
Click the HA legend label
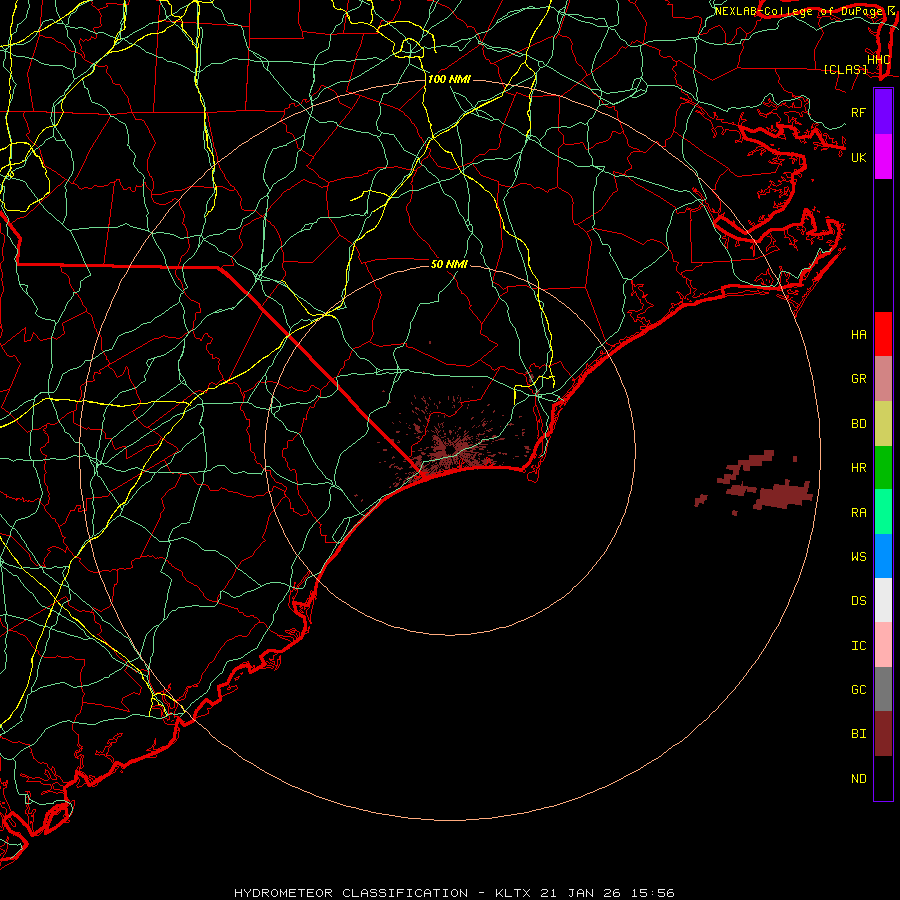pyautogui.click(x=858, y=334)
